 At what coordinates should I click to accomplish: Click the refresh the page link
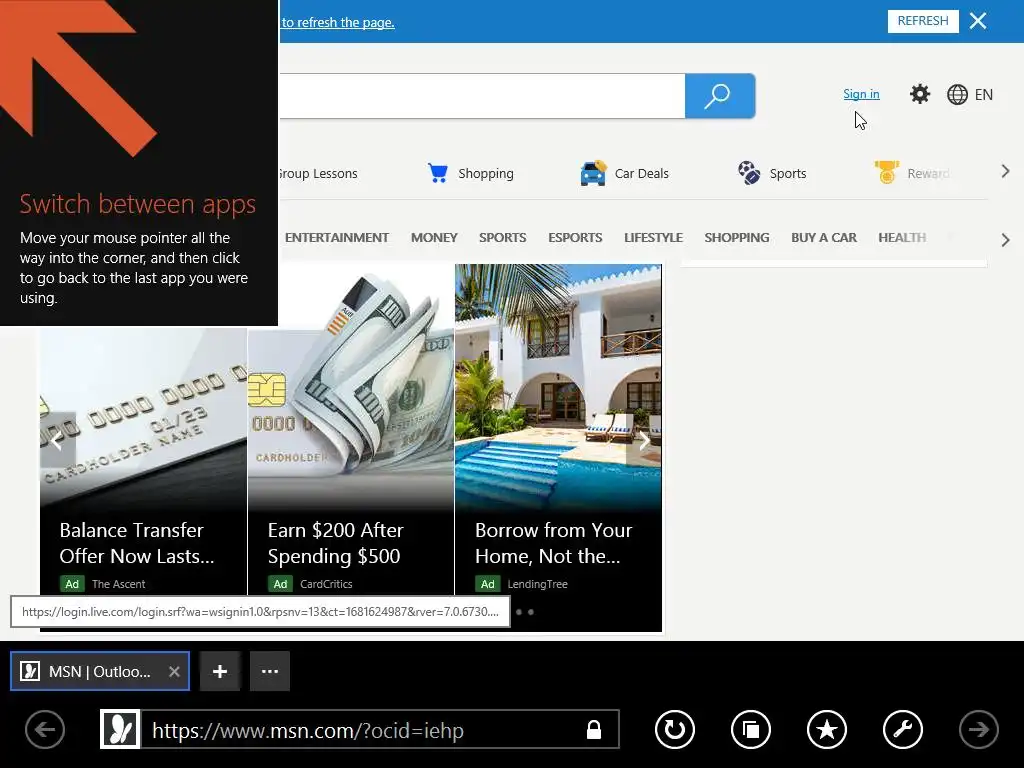338,22
